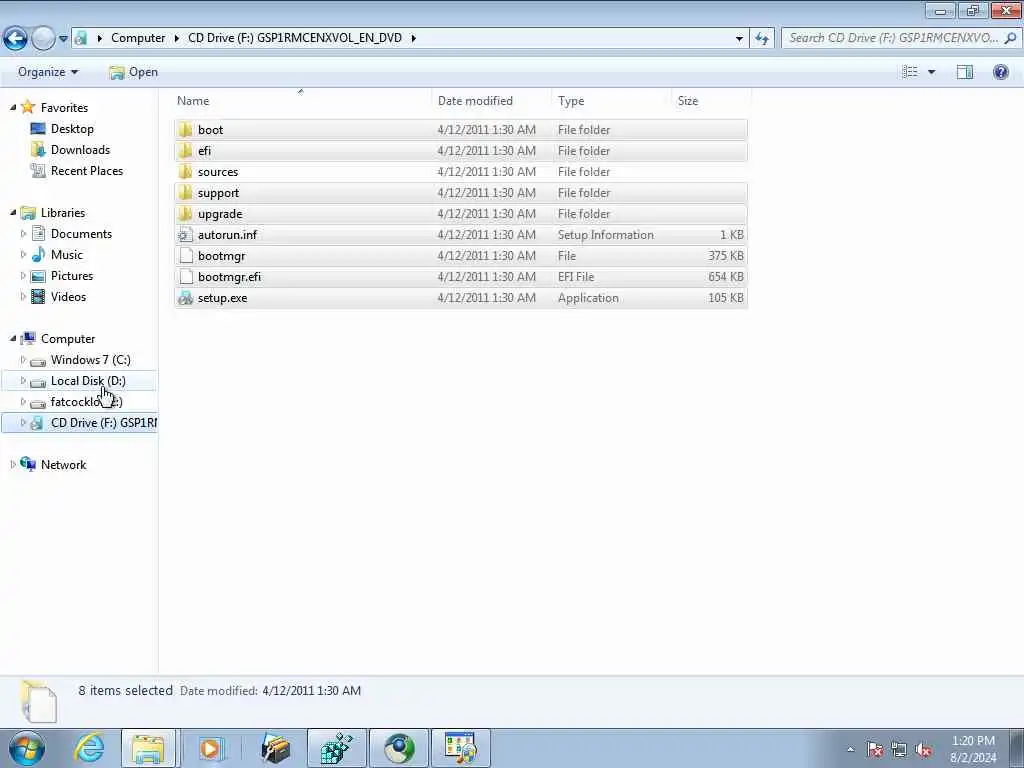The image size is (1024, 768).
Task: Open Downloads in Favorites
Action: click(80, 150)
